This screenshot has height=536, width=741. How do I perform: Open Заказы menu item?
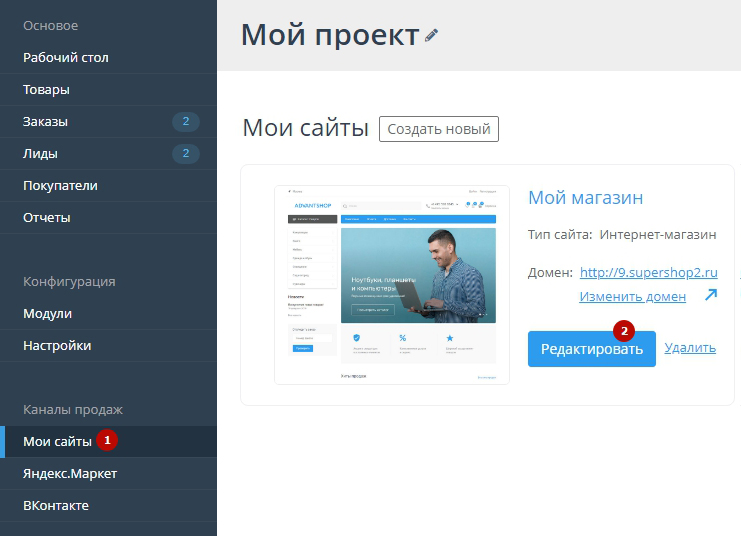[46, 122]
